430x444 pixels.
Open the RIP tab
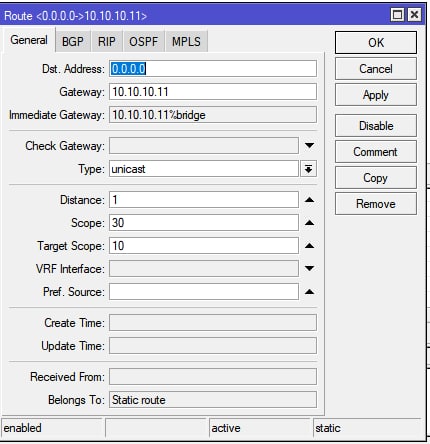[x=107, y=42]
